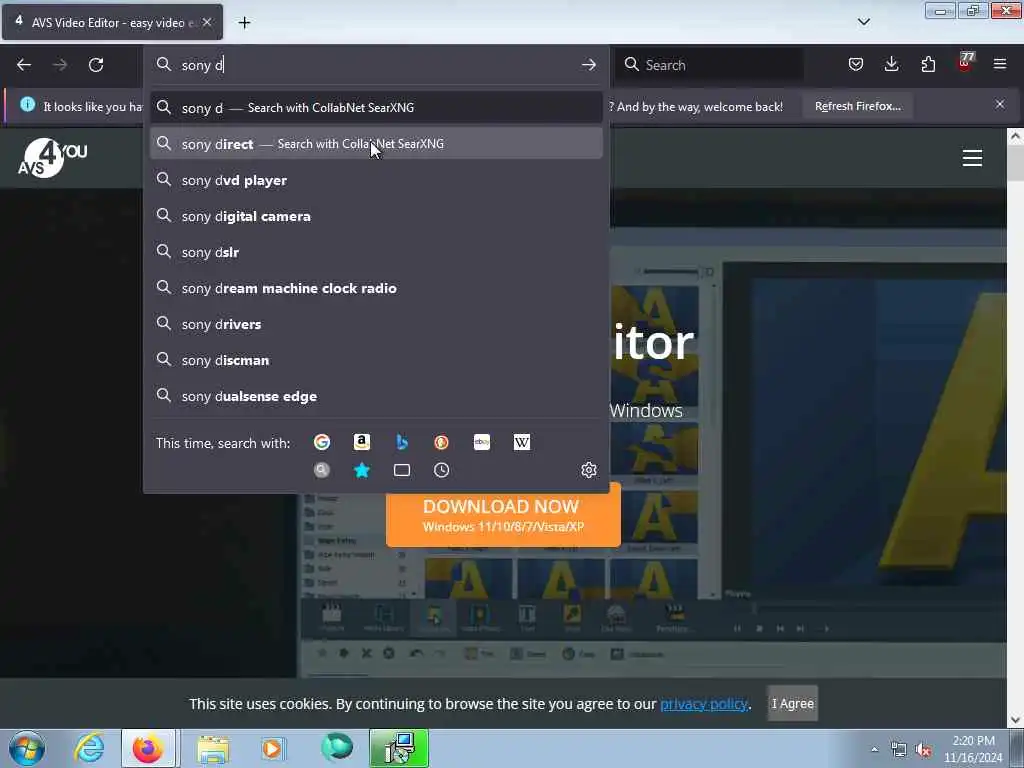Search in Bookmarks via the star icon
Image resolution: width=1024 pixels, height=768 pixels.
point(362,470)
